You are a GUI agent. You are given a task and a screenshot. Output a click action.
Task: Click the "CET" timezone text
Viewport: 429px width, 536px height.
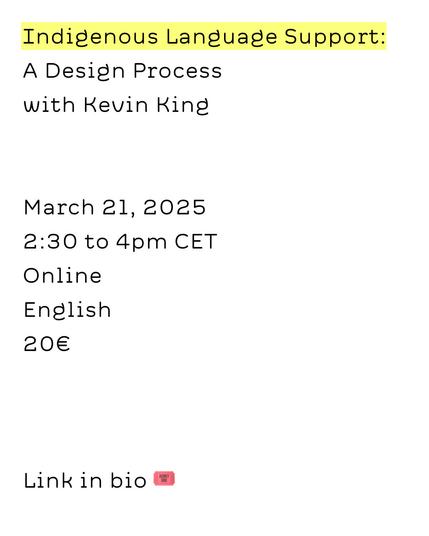point(196,242)
